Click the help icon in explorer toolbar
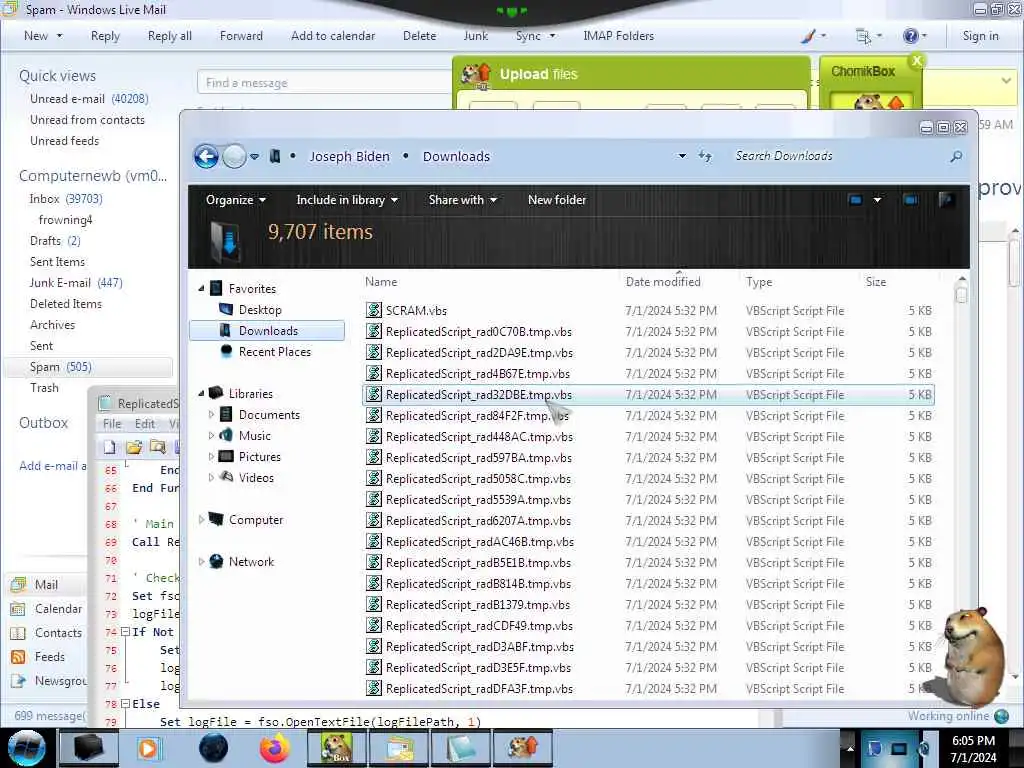The width and height of the screenshot is (1024, 768). click(946, 200)
